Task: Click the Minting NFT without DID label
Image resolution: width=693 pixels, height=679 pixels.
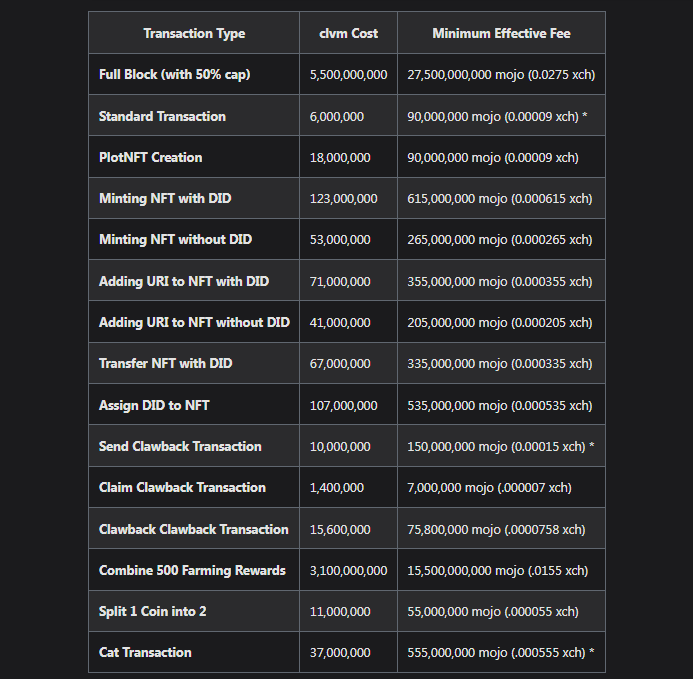Action: 175,239
